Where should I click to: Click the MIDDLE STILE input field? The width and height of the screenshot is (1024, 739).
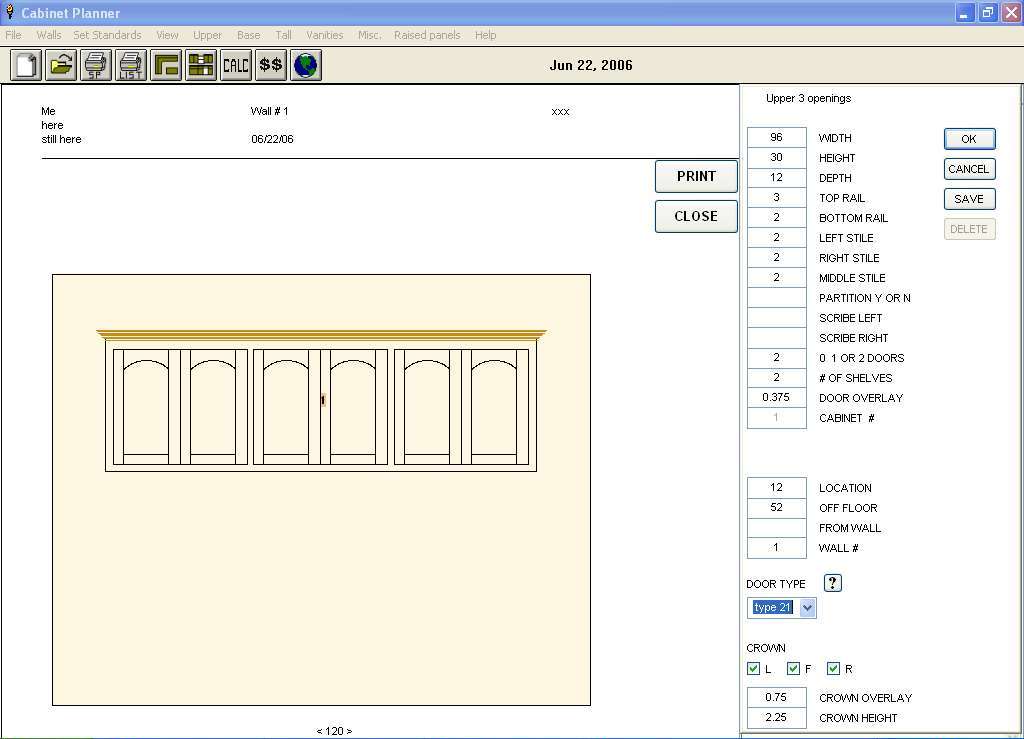pos(776,277)
